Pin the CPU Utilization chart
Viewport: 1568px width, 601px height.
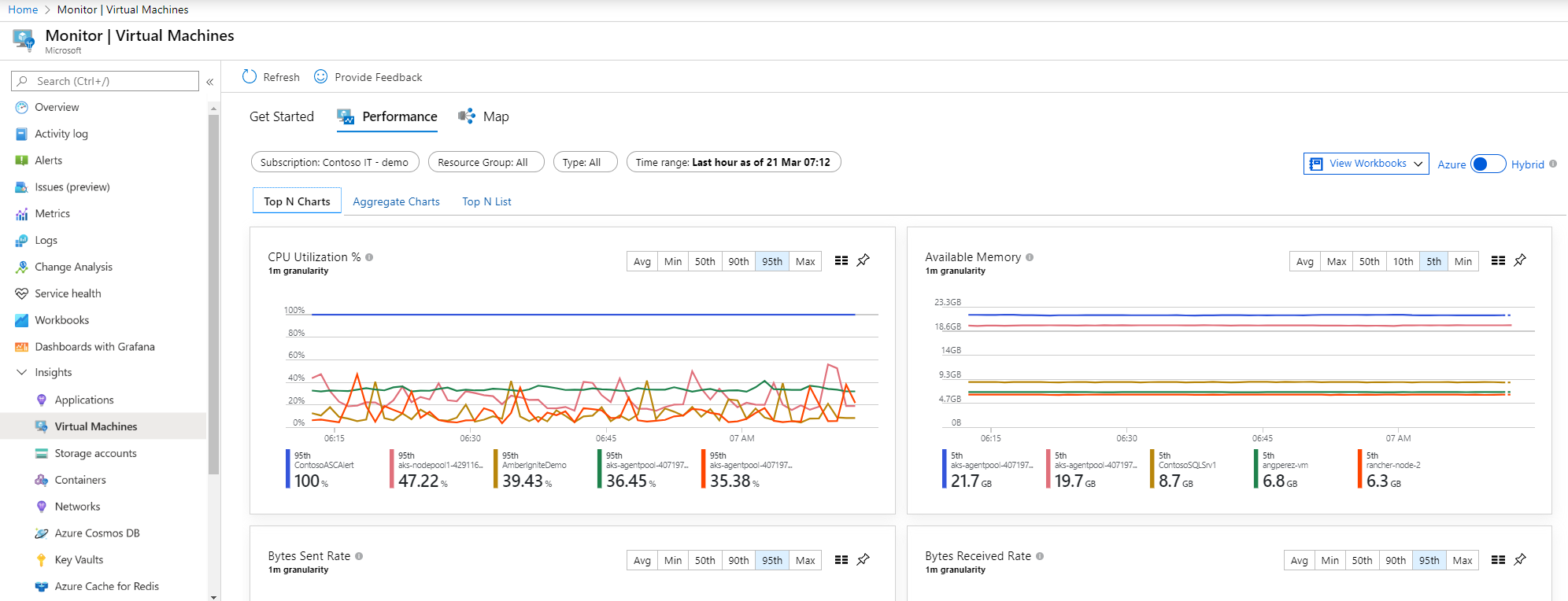point(864,260)
